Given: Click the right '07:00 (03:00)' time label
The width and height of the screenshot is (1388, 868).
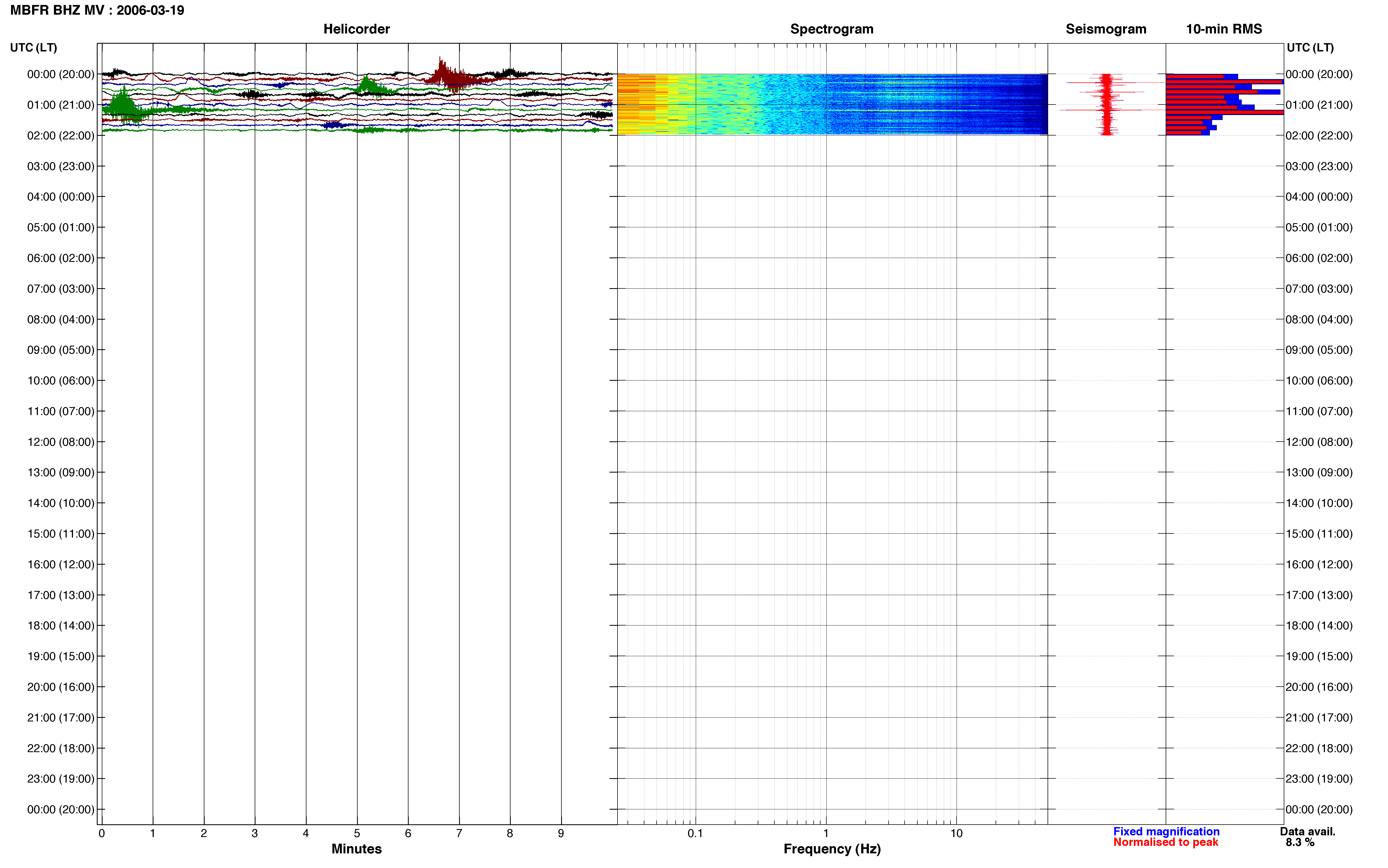Looking at the screenshot, I should point(1319,289).
